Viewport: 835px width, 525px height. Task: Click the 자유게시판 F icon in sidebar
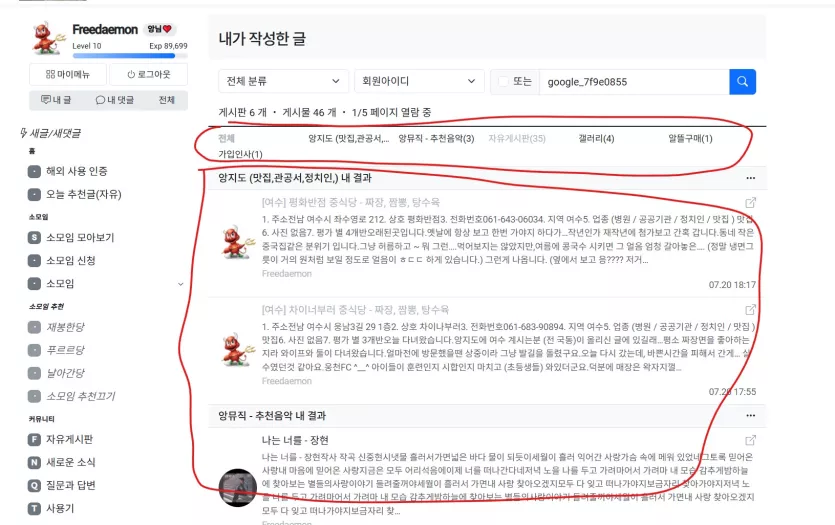click(x=34, y=439)
